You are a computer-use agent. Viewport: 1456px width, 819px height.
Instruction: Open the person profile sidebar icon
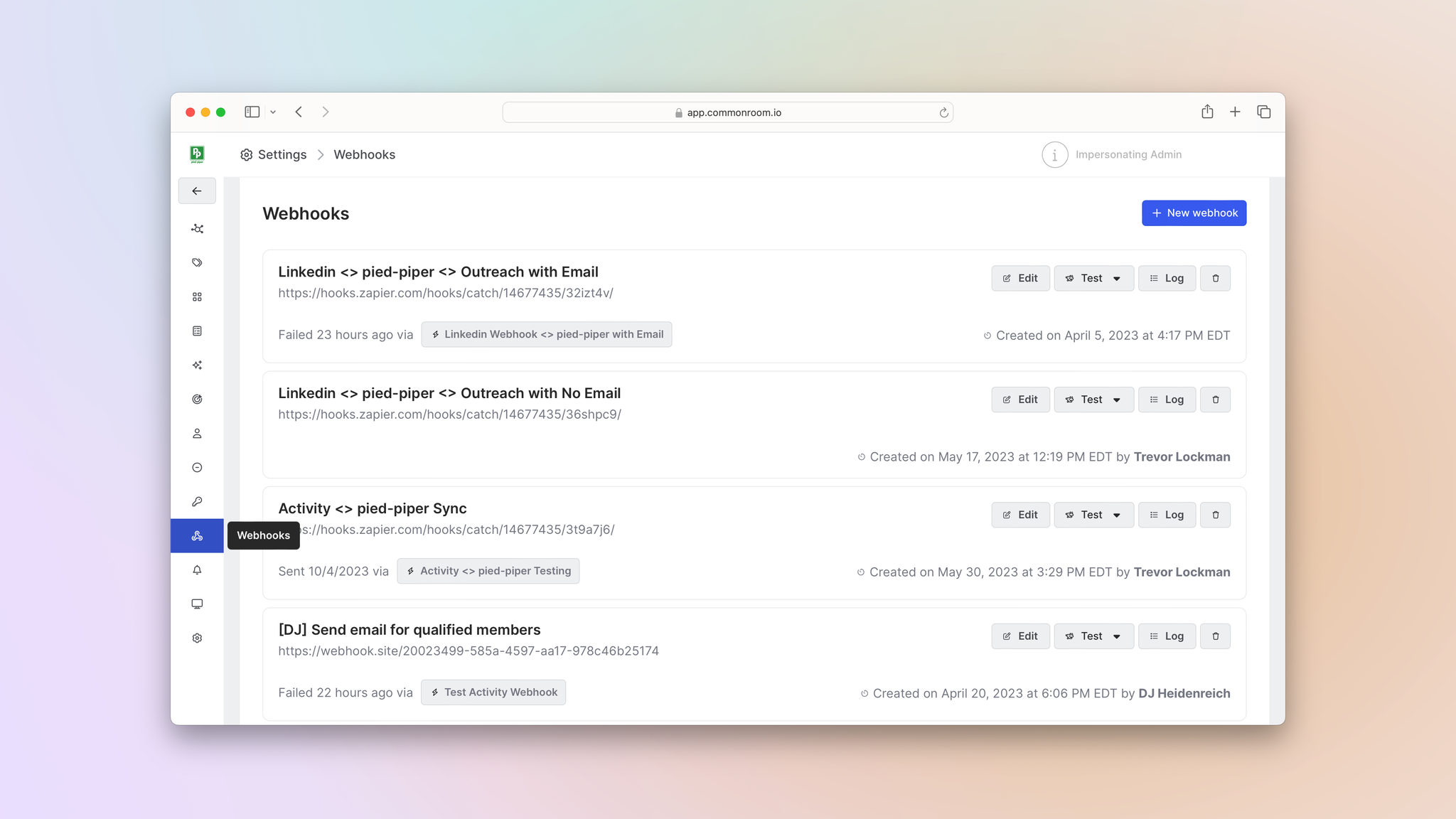197,434
